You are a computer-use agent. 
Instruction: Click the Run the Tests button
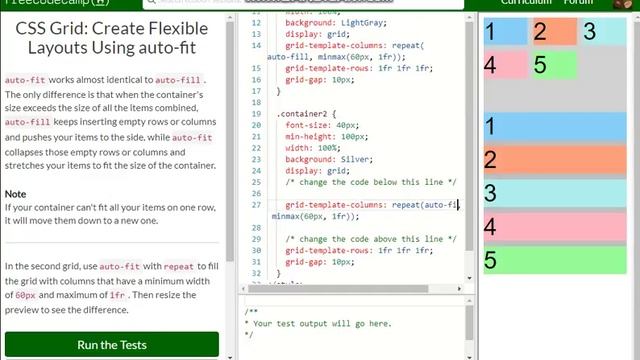[112, 344]
